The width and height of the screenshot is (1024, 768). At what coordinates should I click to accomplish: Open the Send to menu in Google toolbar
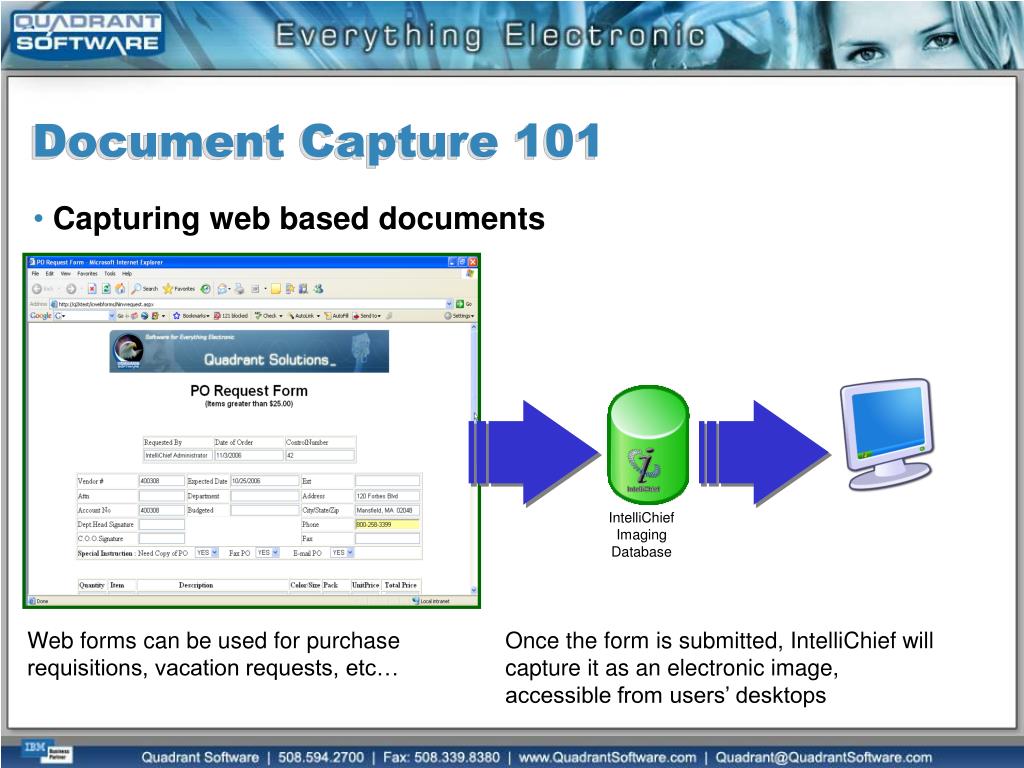(x=366, y=316)
